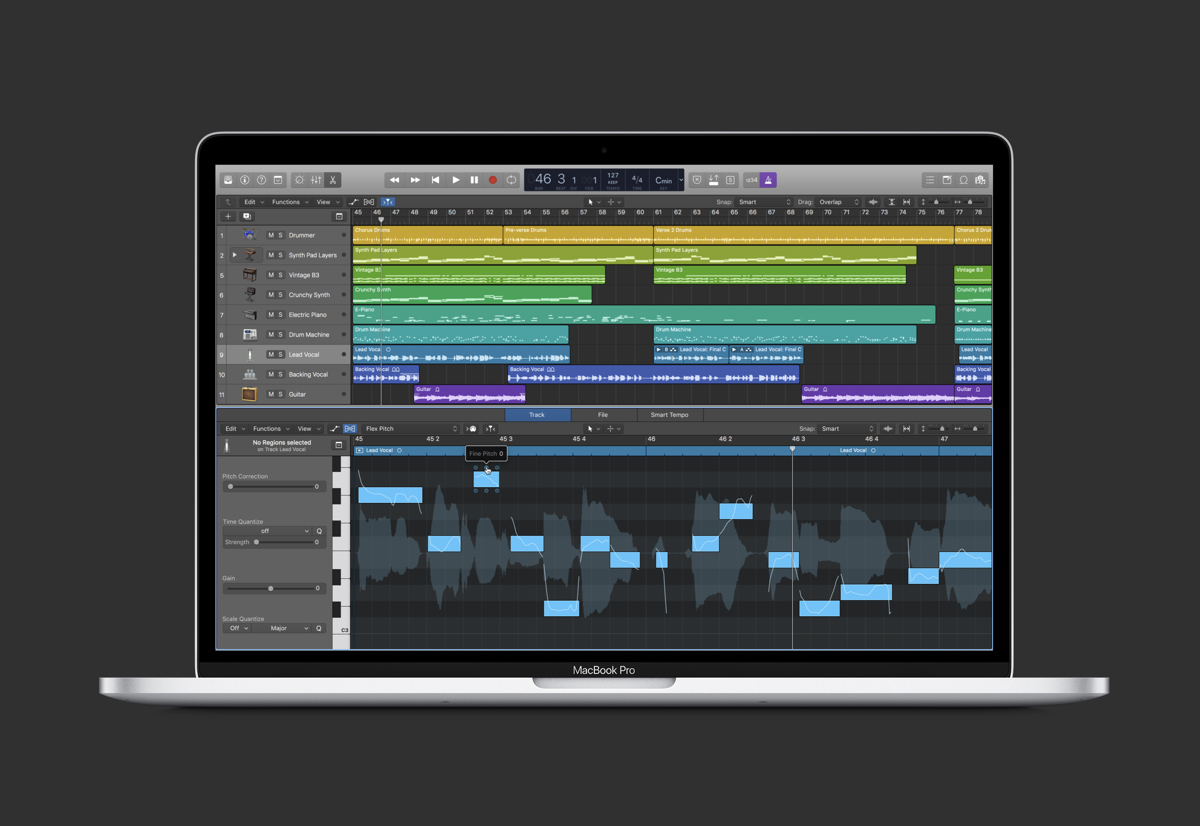Image resolution: width=1200 pixels, height=826 pixels.
Task: Solo the Guitar track
Action: [x=280, y=394]
